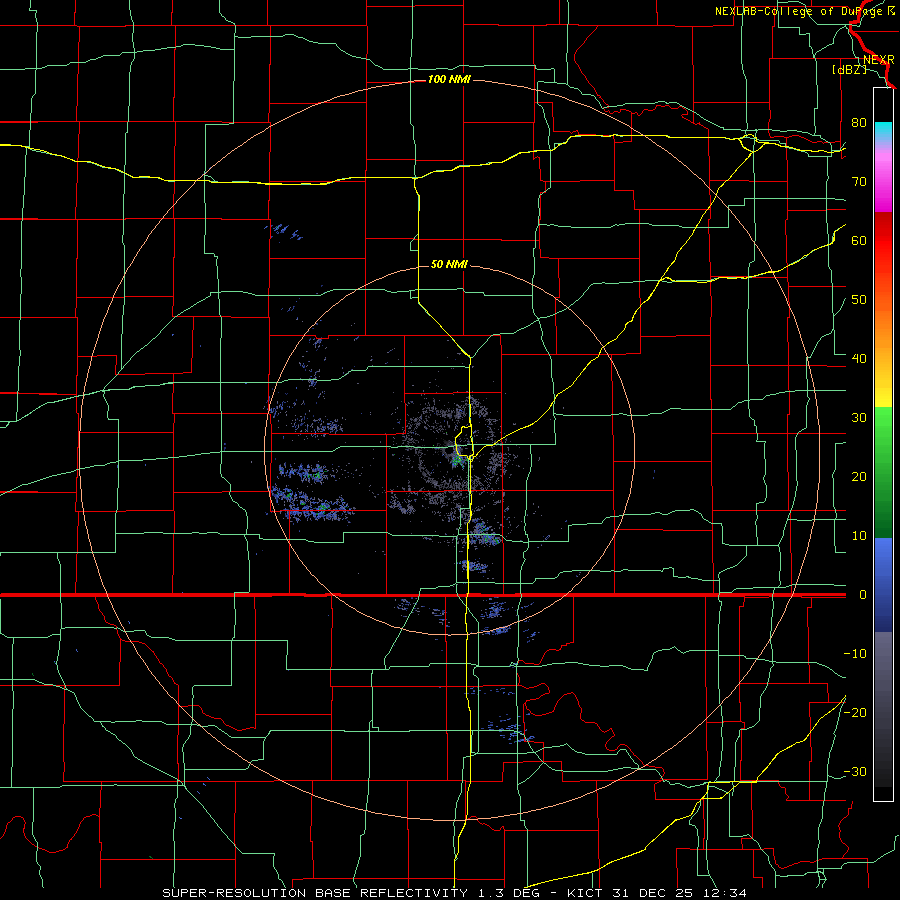Click the 80 value on the dBZ scale

pyautogui.click(x=859, y=123)
